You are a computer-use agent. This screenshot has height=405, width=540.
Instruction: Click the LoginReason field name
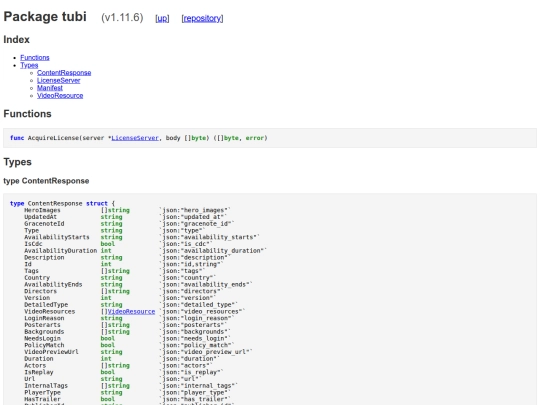tap(44, 318)
